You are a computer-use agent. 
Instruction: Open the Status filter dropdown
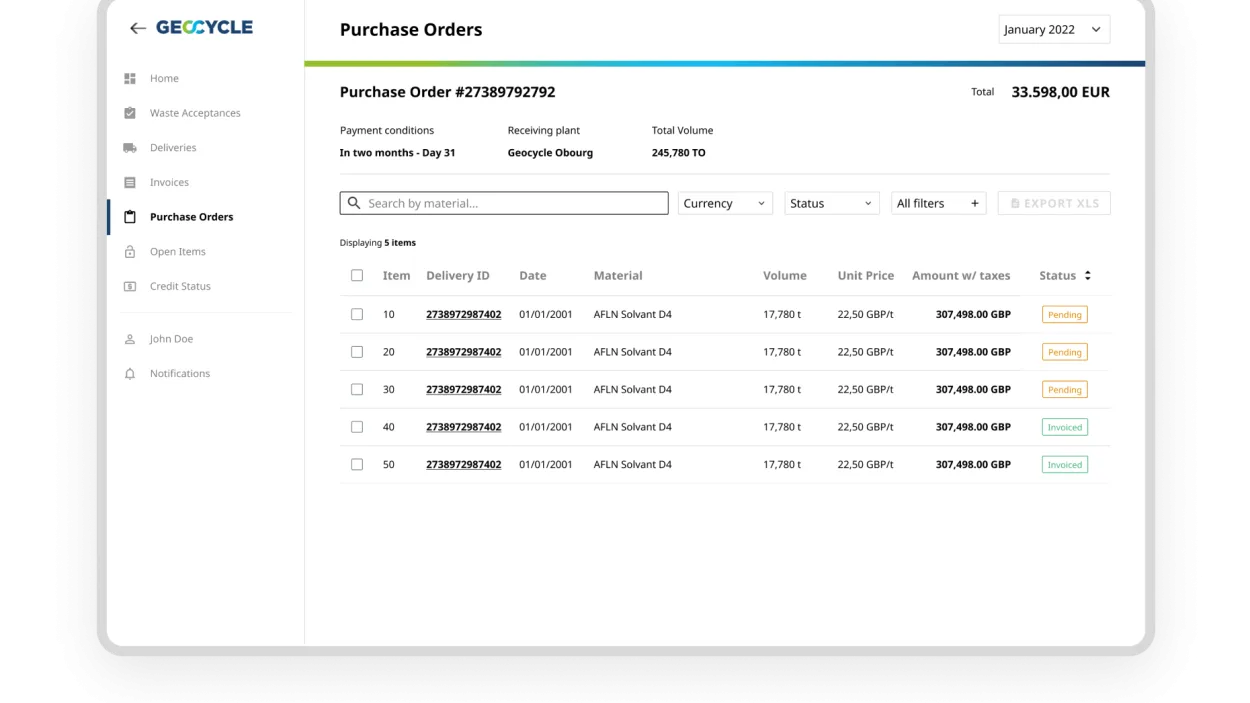[831, 204]
